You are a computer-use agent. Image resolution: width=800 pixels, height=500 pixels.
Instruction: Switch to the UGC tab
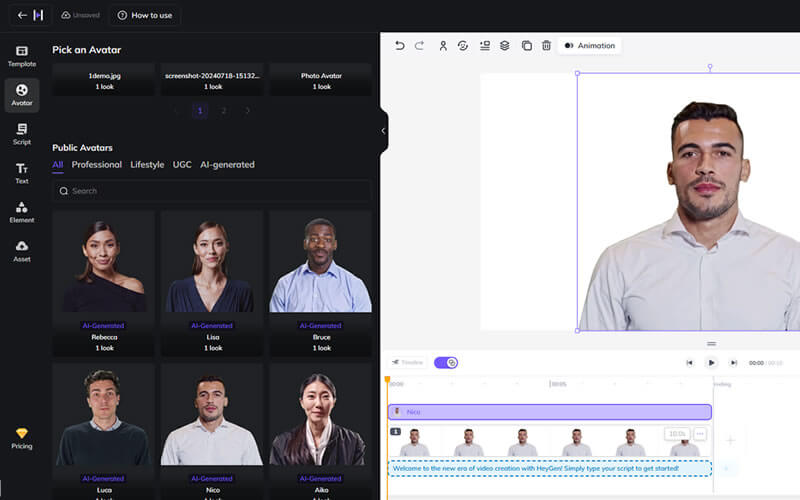[x=182, y=165]
